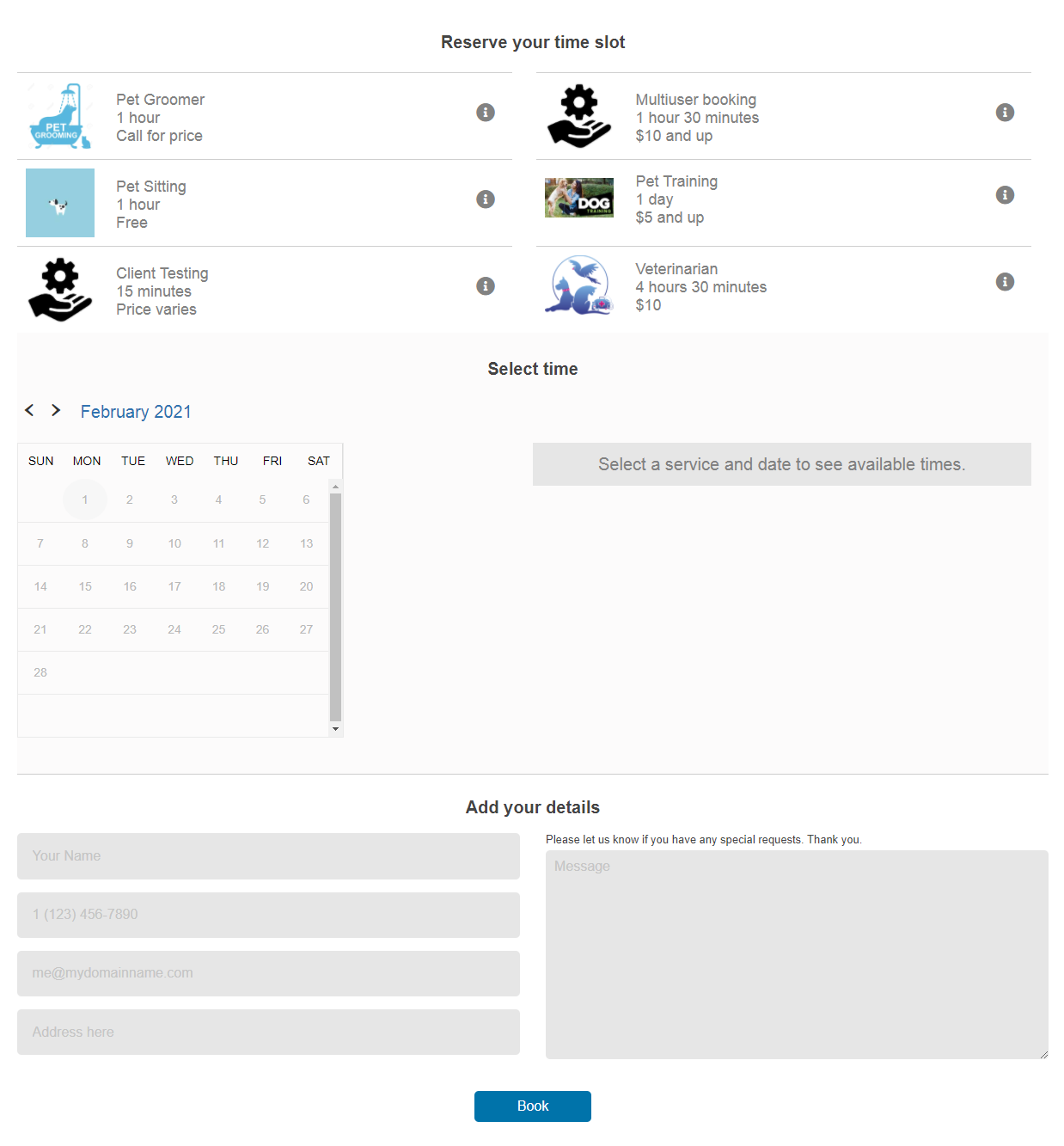Pick February 17 in the calendar
This screenshot has height=1146, width=1064.
(x=174, y=586)
